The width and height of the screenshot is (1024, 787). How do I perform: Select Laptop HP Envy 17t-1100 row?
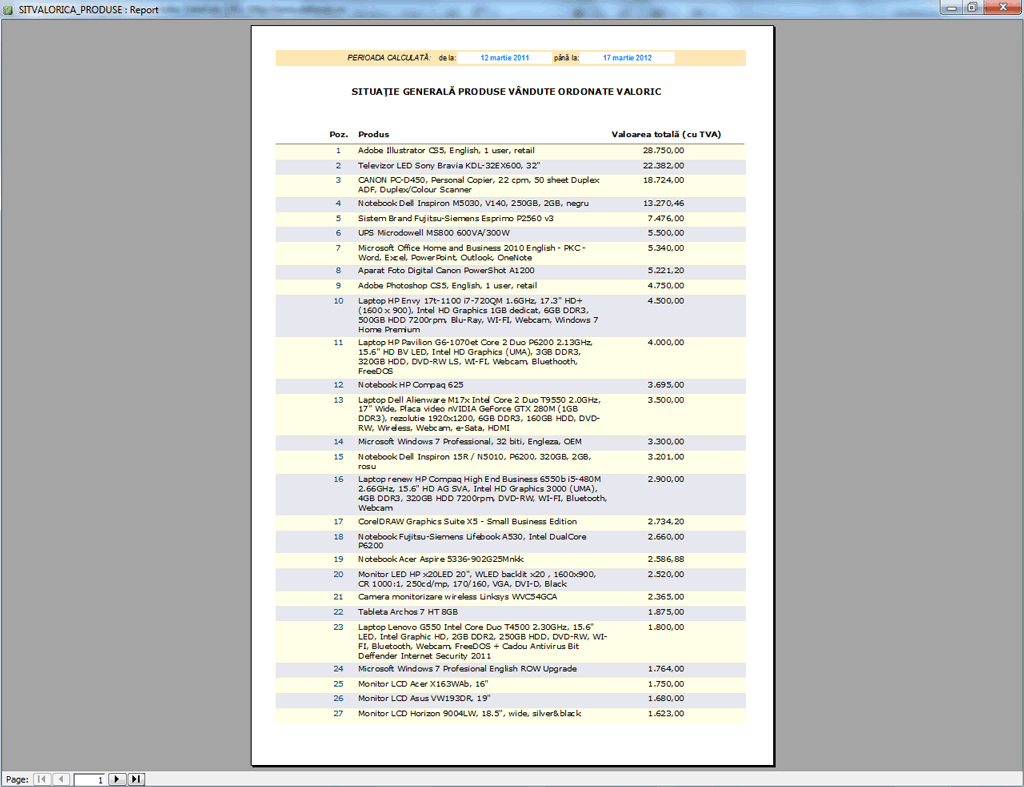pyautogui.click(x=510, y=315)
